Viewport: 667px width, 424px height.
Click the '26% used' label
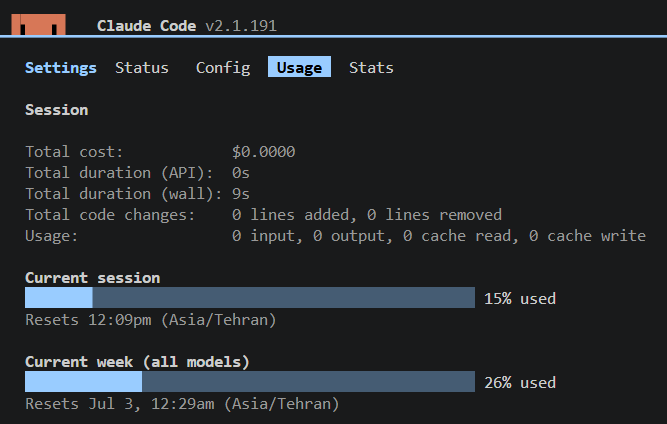point(520,383)
